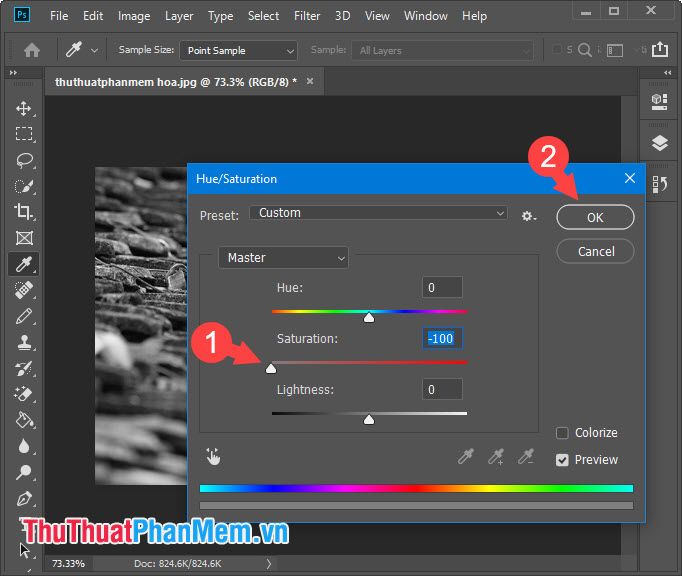Viewport: 682px width, 576px height.
Task: Open preset options gear icon
Action: [529, 216]
